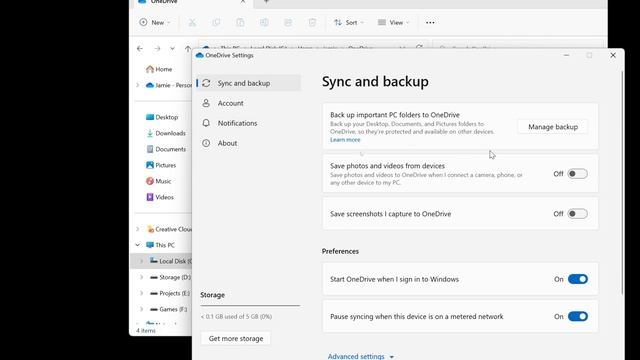The width and height of the screenshot is (640, 360).
Task: Click the Account person icon
Action: (206, 103)
